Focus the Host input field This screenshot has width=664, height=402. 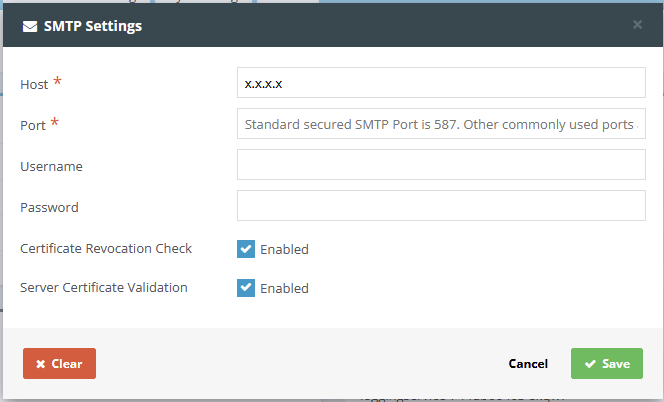click(441, 84)
